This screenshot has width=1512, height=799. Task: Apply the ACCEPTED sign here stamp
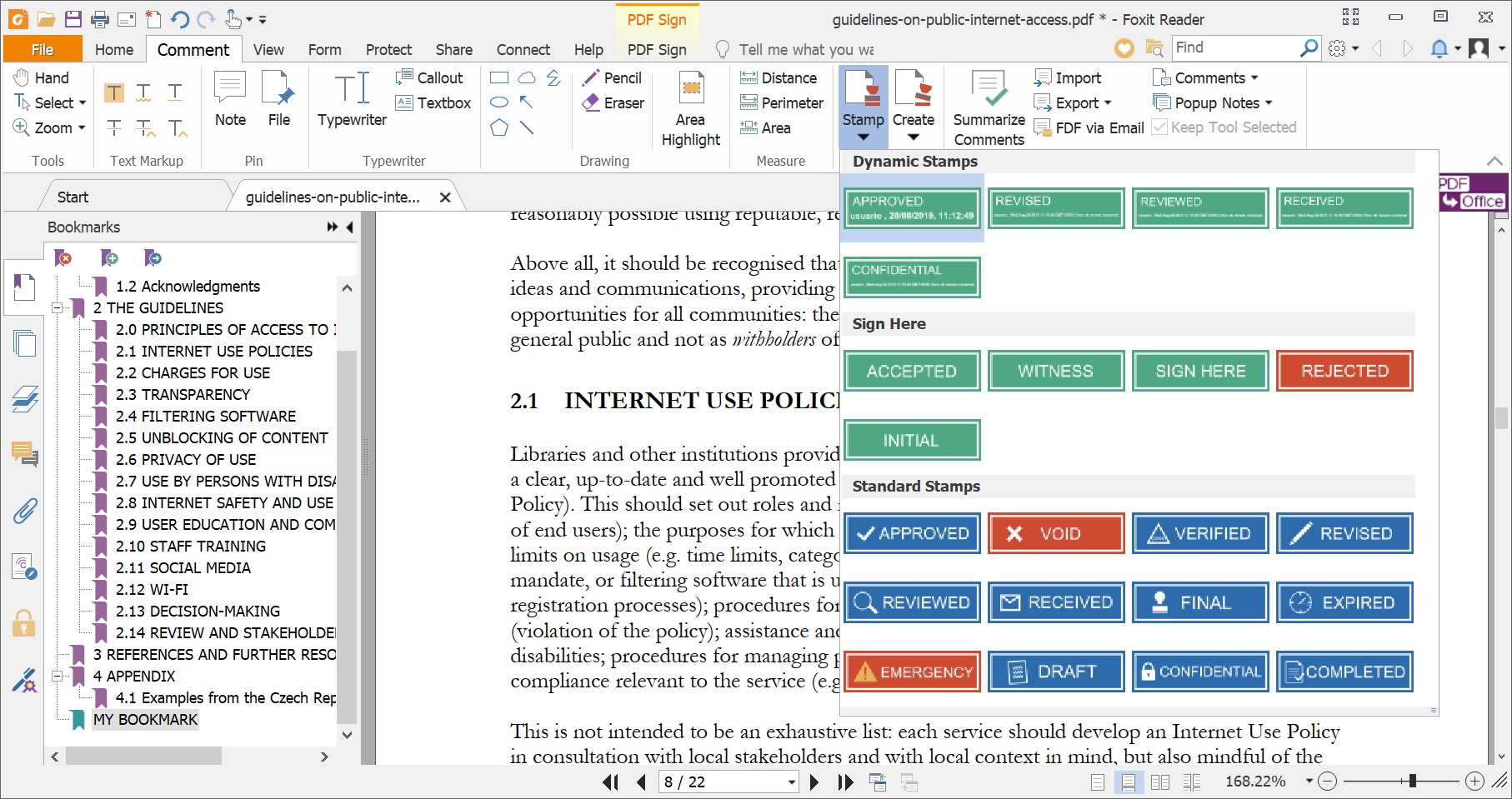912,371
